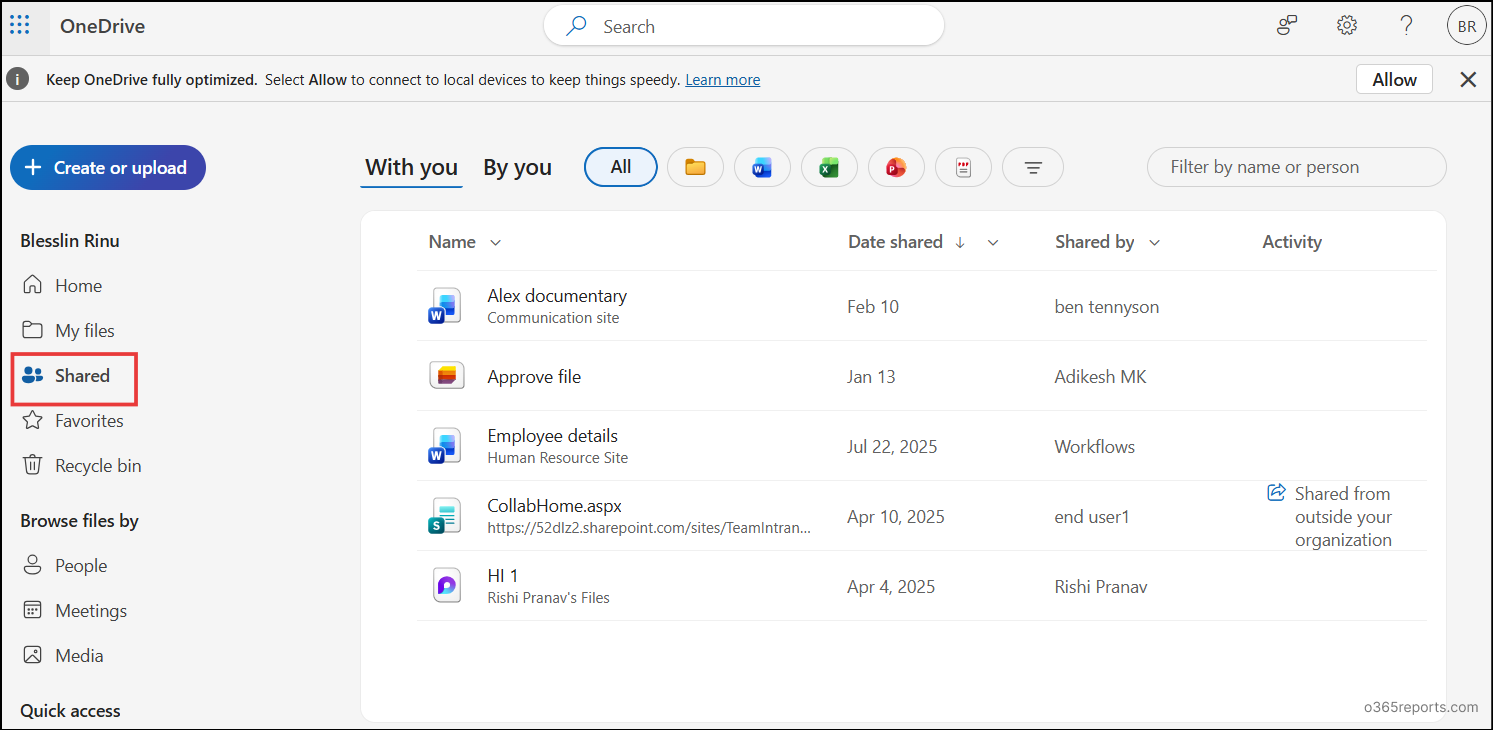Open the Shared by column dropdown

pos(1154,241)
